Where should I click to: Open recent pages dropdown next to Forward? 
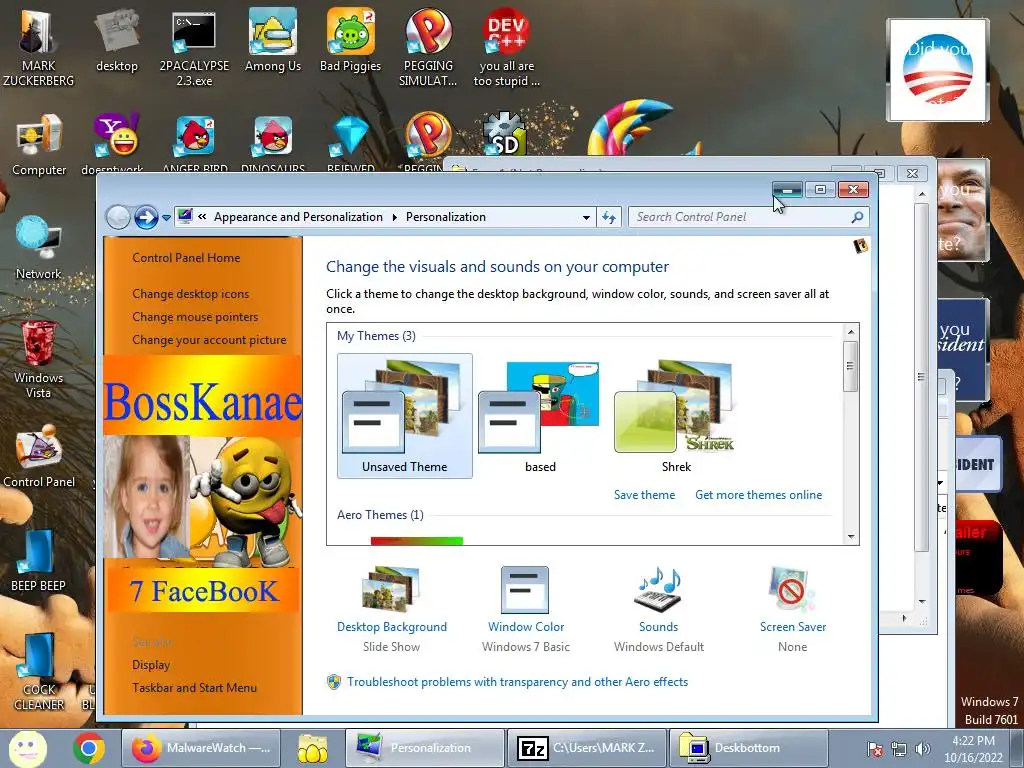coord(167,217)
